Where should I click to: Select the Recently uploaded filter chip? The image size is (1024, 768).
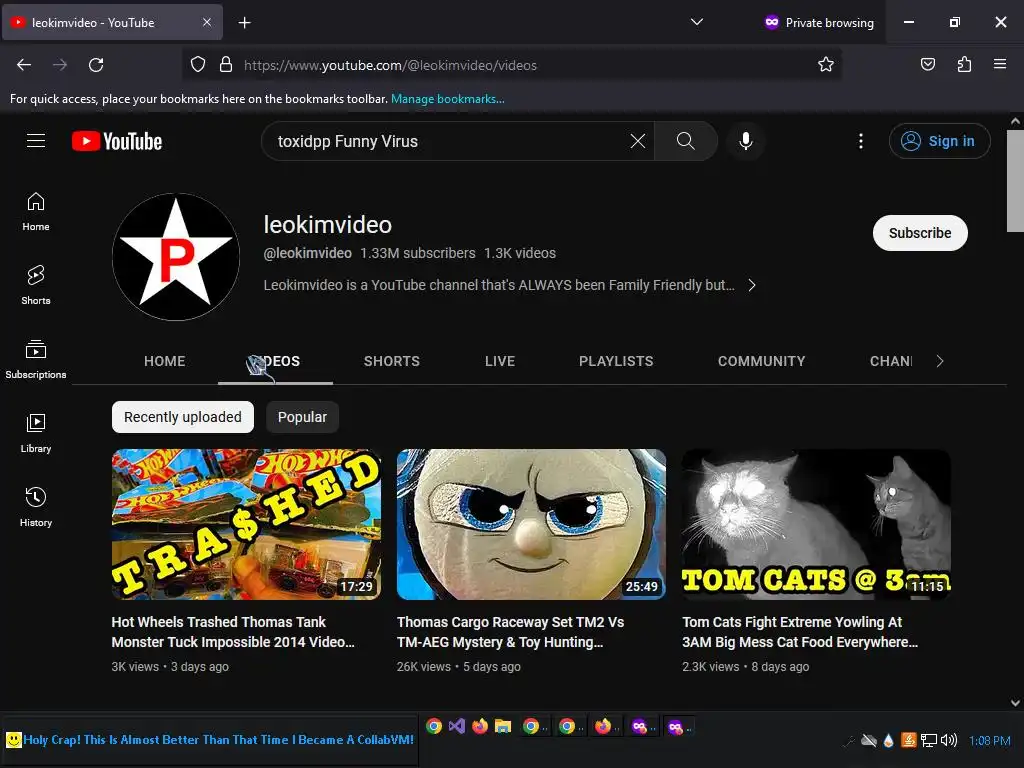(x=183, y=417)
